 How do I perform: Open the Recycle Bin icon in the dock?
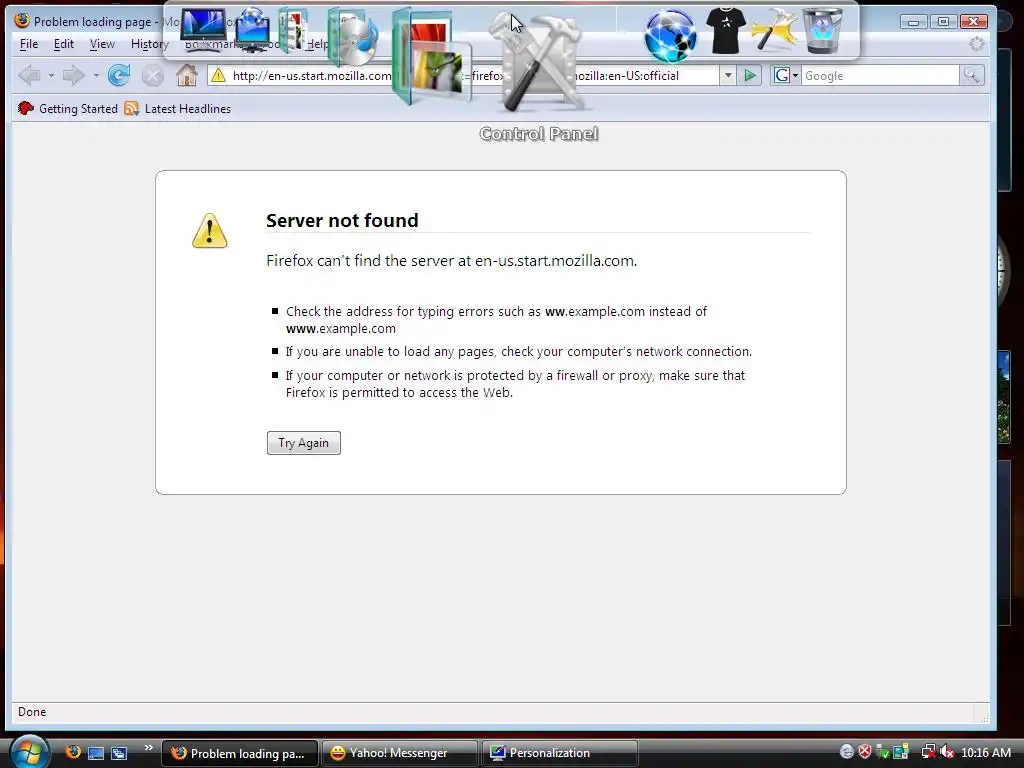(x=822, y=31)
